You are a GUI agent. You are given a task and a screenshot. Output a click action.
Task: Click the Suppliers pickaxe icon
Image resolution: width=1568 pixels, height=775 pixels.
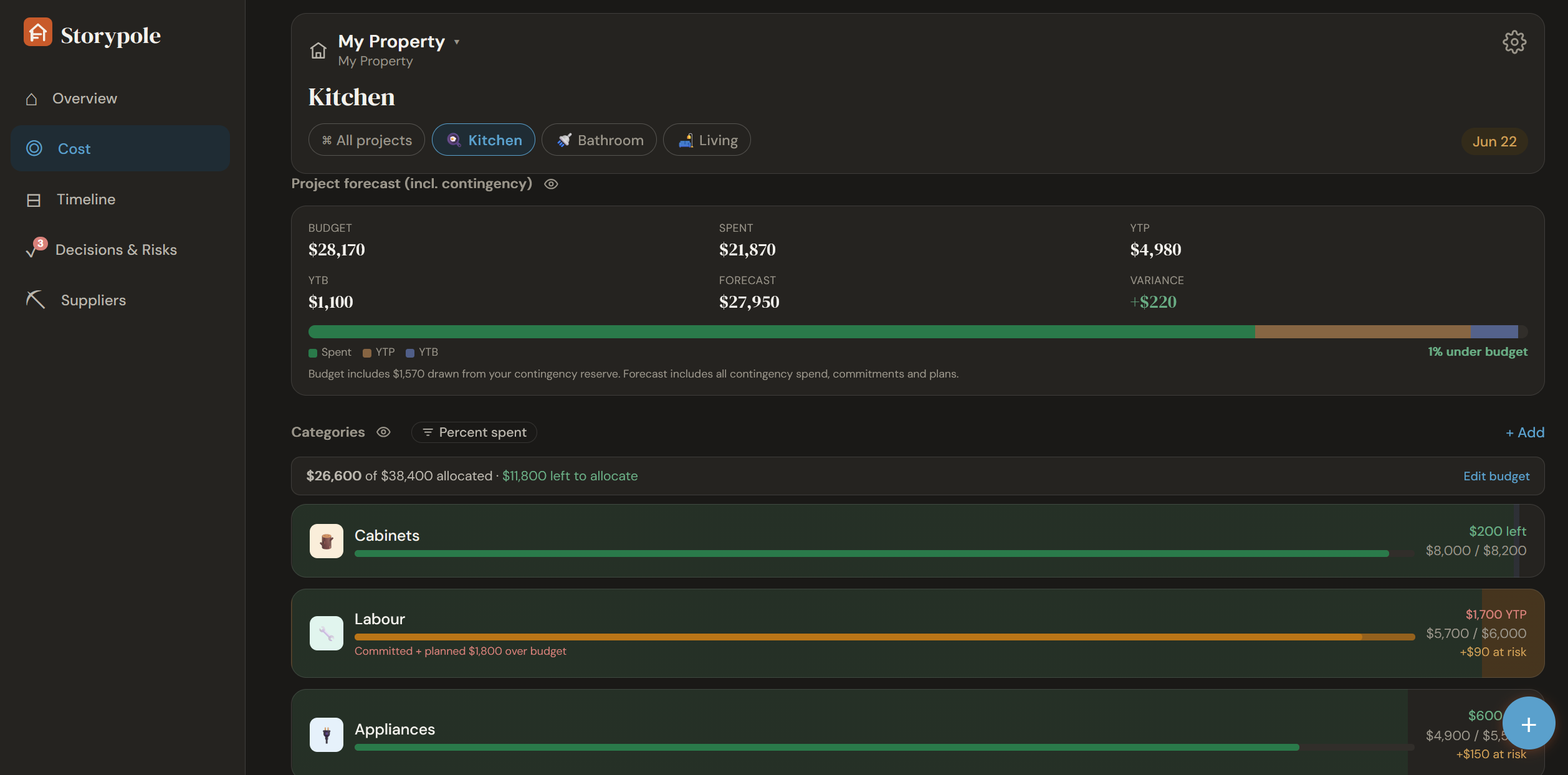(36, 300)
